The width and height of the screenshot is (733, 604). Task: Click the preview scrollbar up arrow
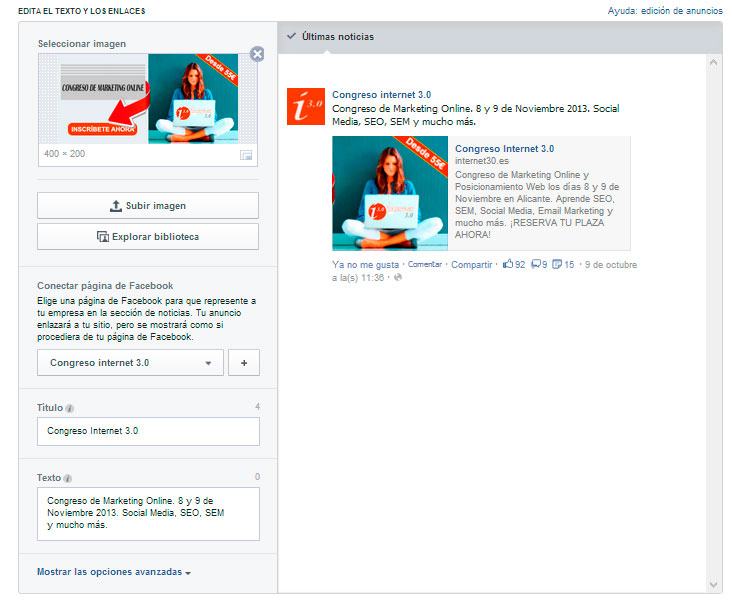(713, 62)
